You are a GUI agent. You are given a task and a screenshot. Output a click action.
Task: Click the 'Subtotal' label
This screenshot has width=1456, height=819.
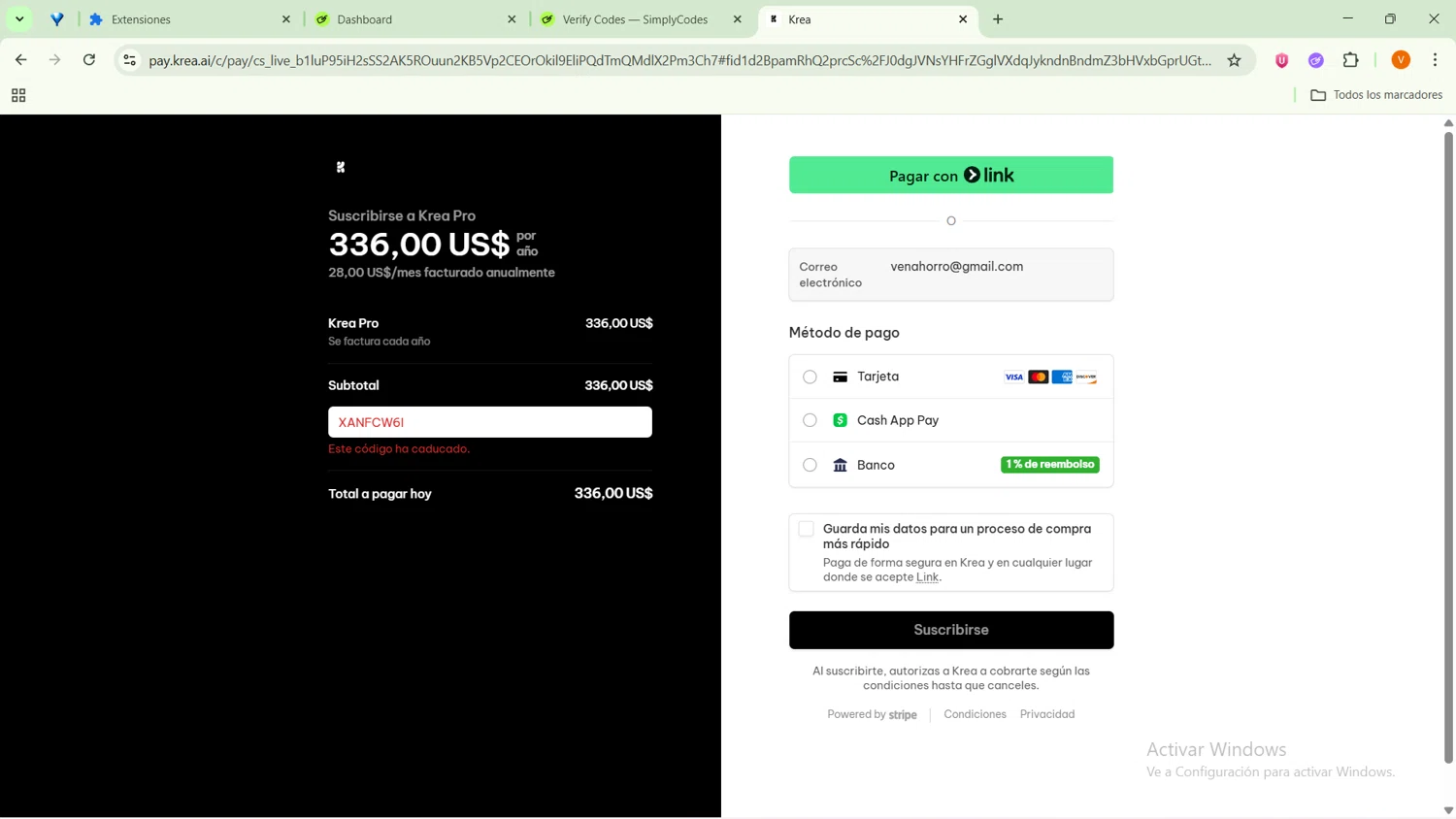click(x=353, y=385)
